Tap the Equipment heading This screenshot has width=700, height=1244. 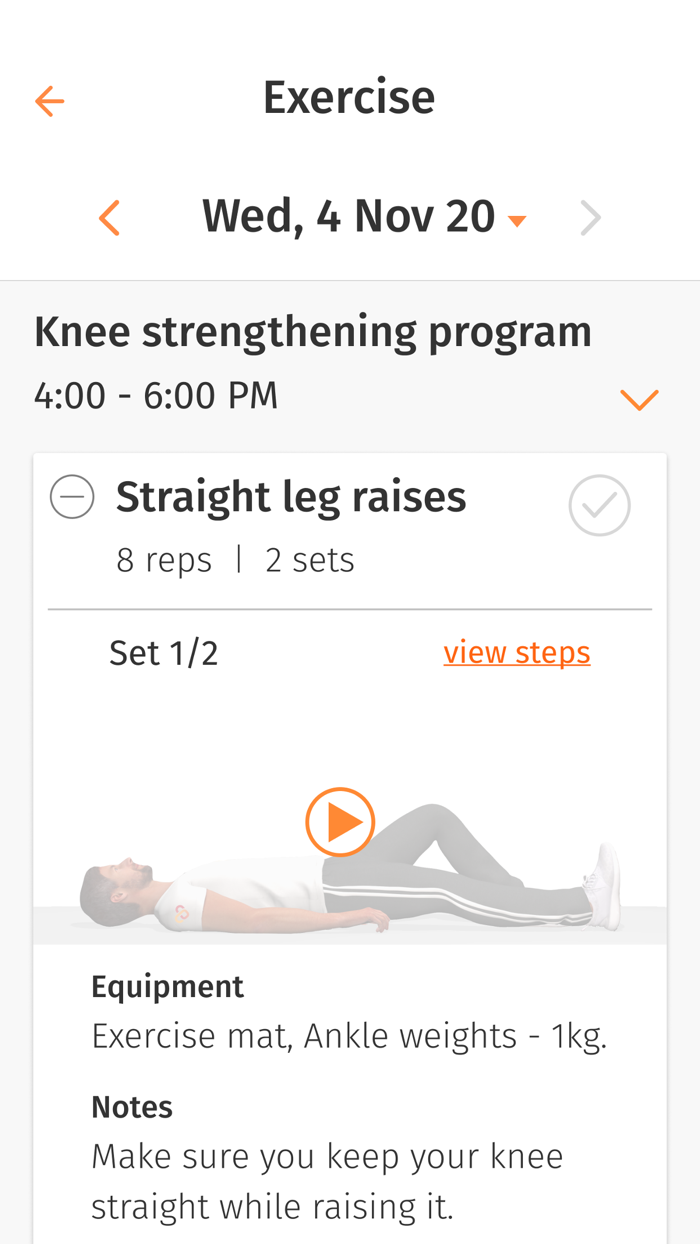click(167, 987)
